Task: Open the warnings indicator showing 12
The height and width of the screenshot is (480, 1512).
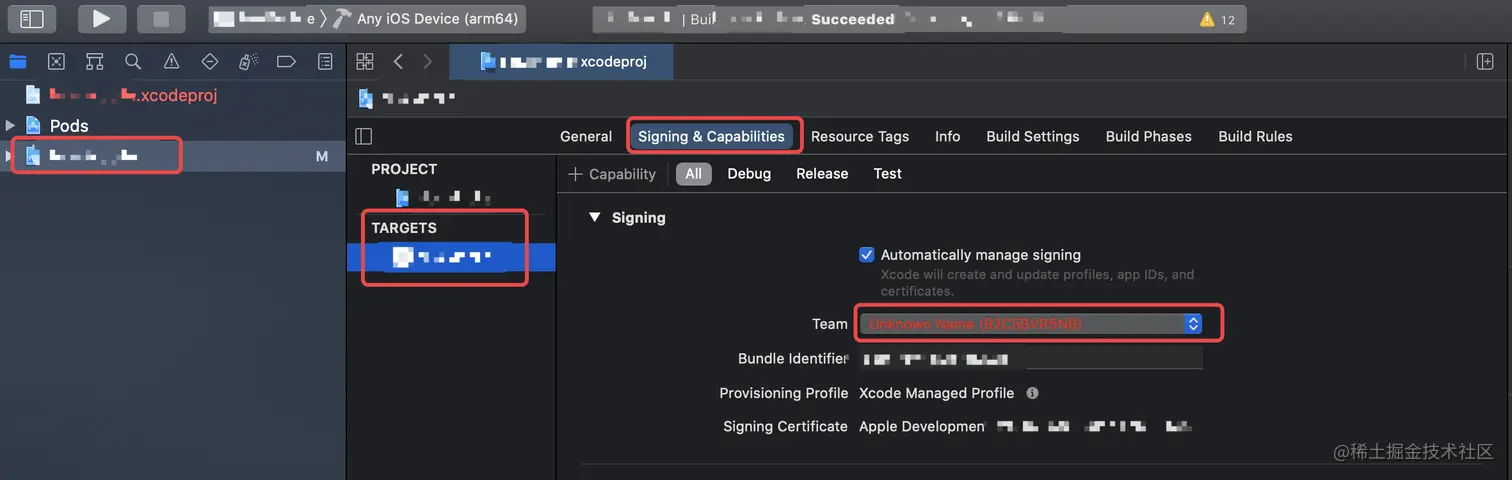Action: (x=1218, y=19)
